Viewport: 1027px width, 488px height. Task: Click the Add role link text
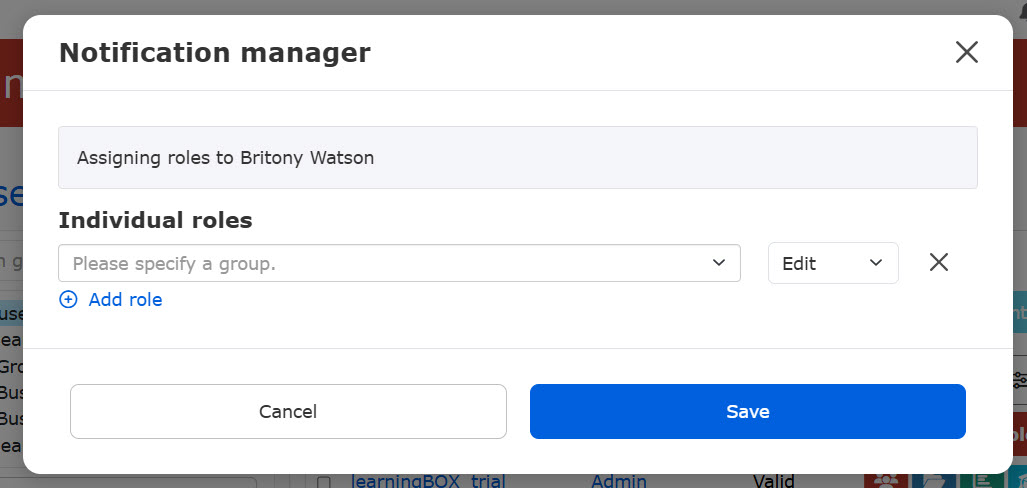point(125,300)
